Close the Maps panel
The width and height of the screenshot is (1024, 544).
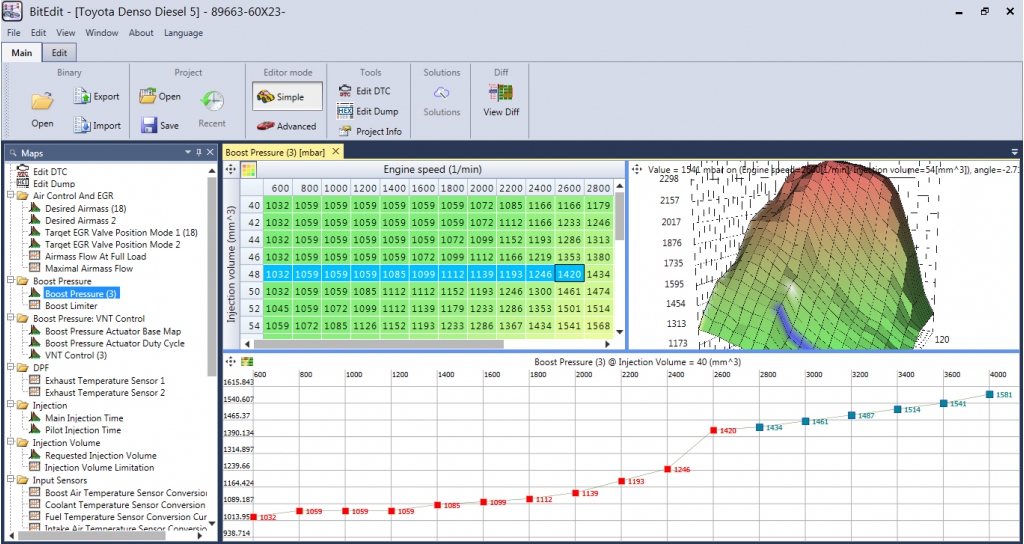210,152
